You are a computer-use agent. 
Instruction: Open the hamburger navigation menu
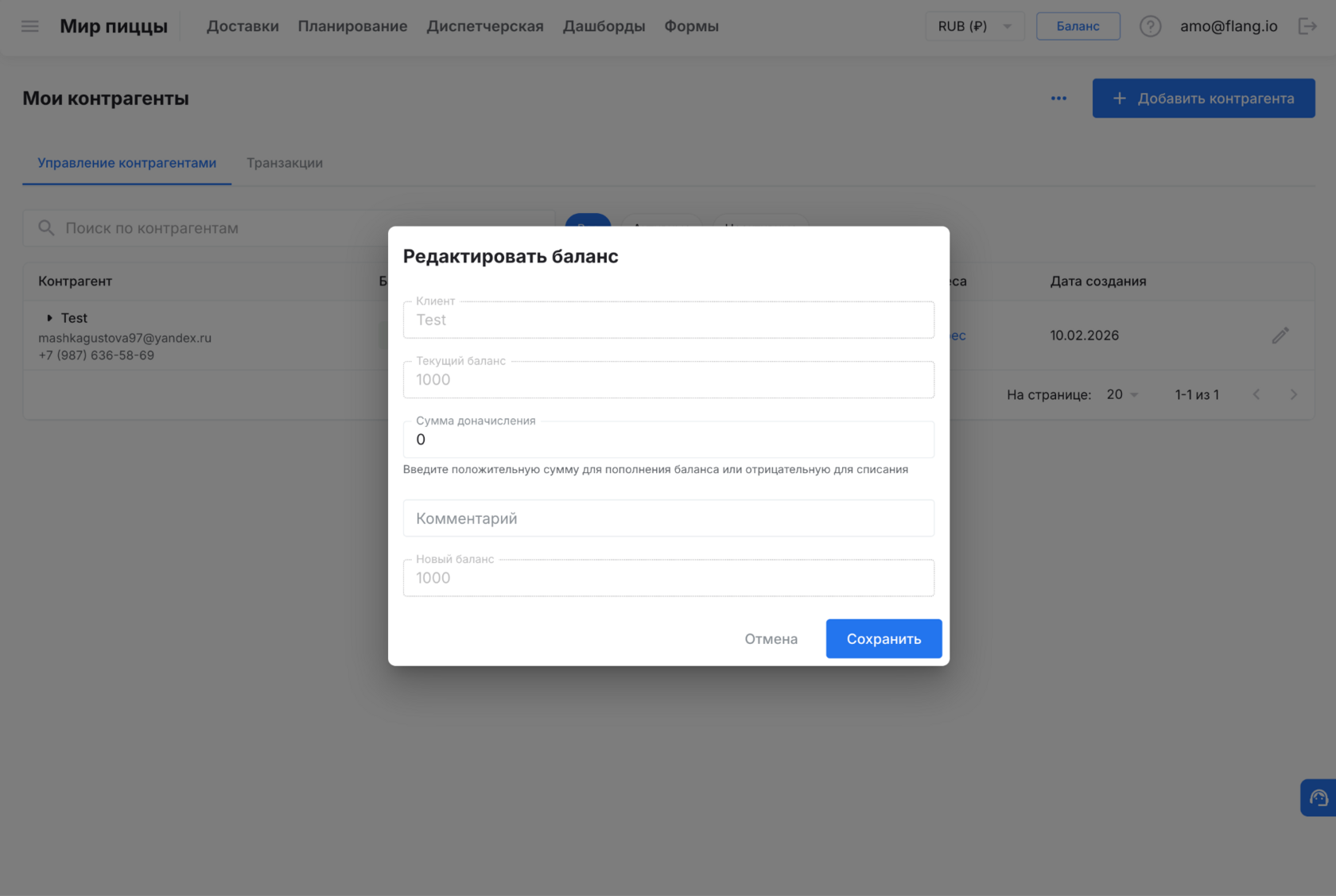click(29, 26)
